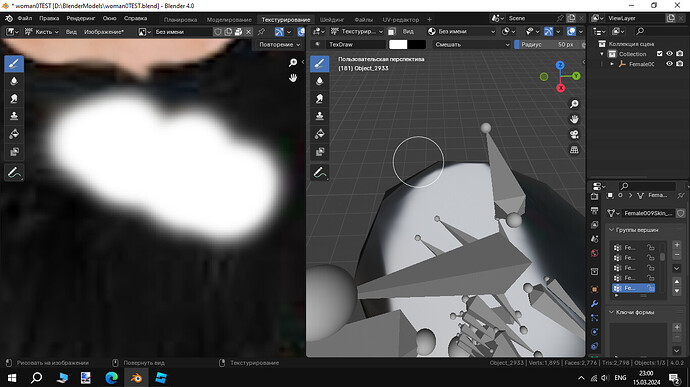Open the Правка menu
Viewport: 690px width, 387px height.
point(49,18)
